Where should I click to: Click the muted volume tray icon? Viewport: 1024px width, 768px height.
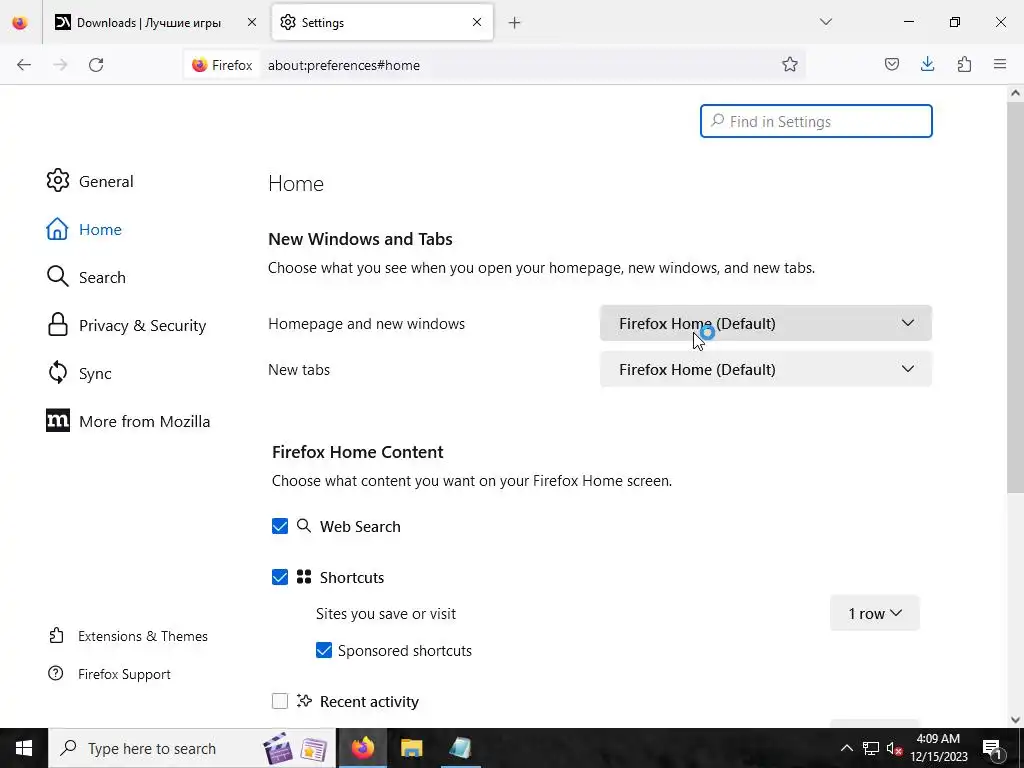pyautogui.click(x=894, y=748)
